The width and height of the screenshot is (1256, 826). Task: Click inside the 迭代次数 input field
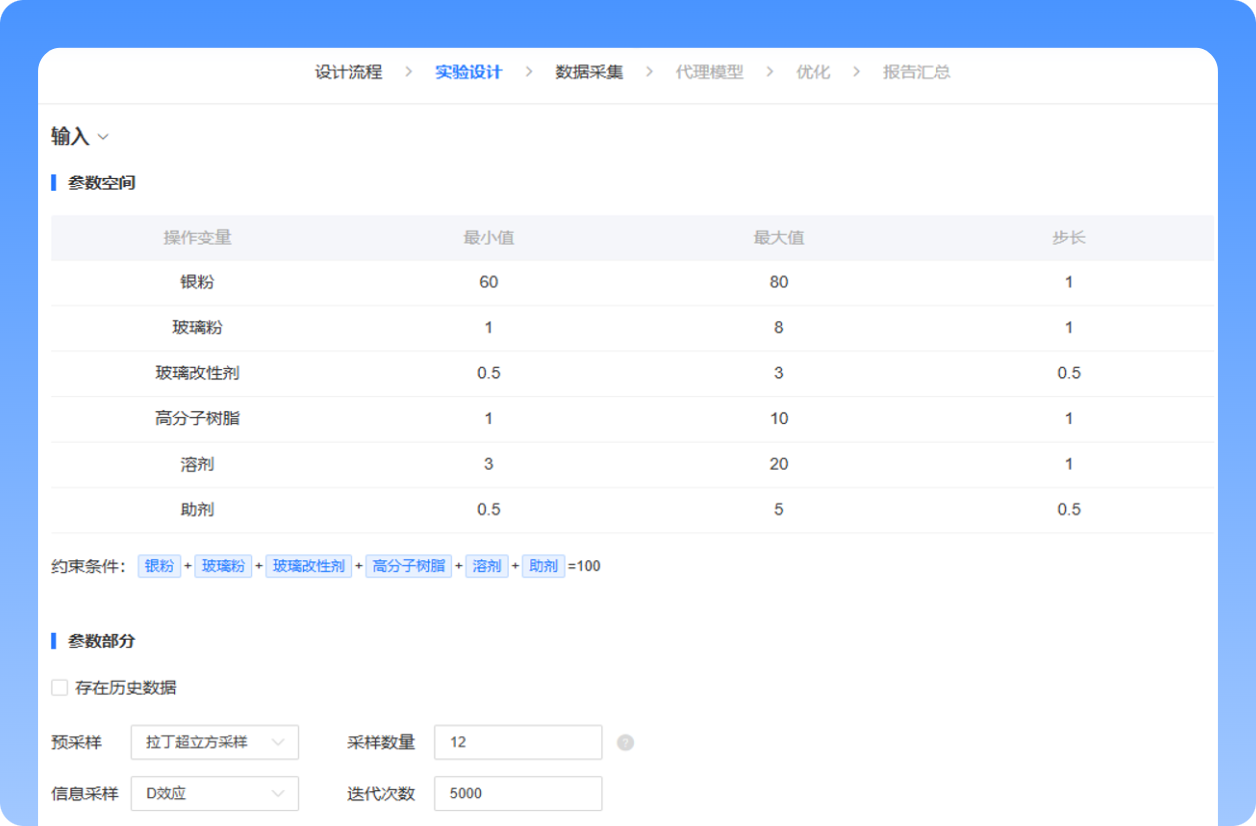[x=517, y=793]
